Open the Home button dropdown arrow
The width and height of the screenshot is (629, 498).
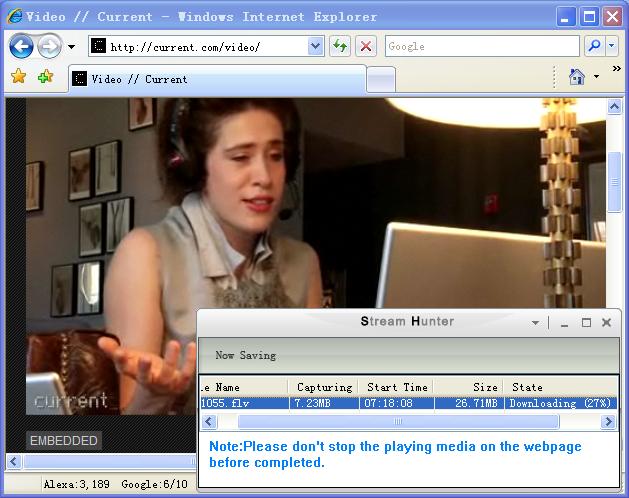click(x=597, y=77)
